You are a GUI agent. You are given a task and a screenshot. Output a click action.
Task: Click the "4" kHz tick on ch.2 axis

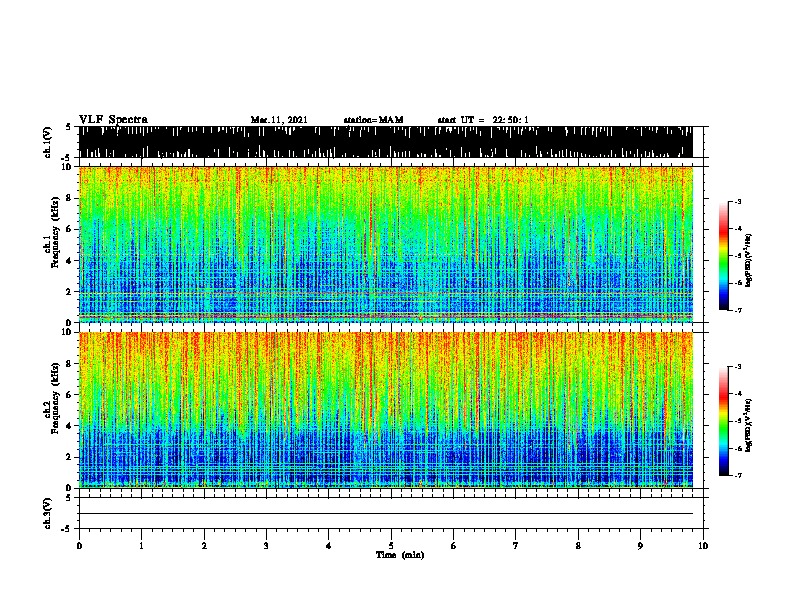(x=70, y=426)
